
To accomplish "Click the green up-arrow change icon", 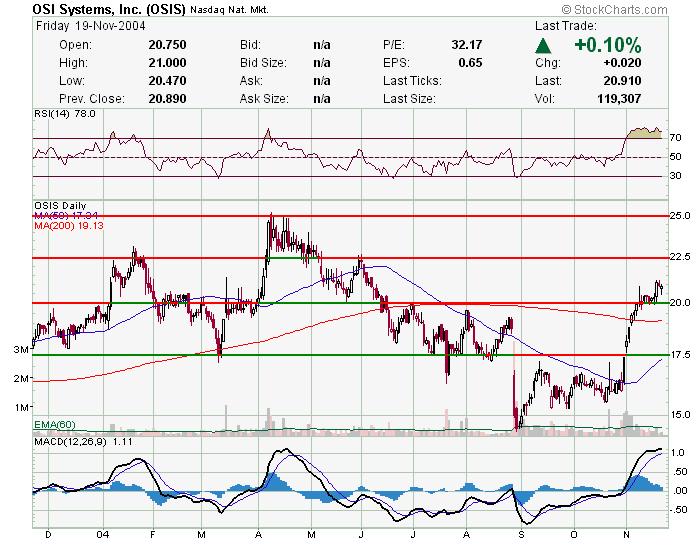I will 543,46.
